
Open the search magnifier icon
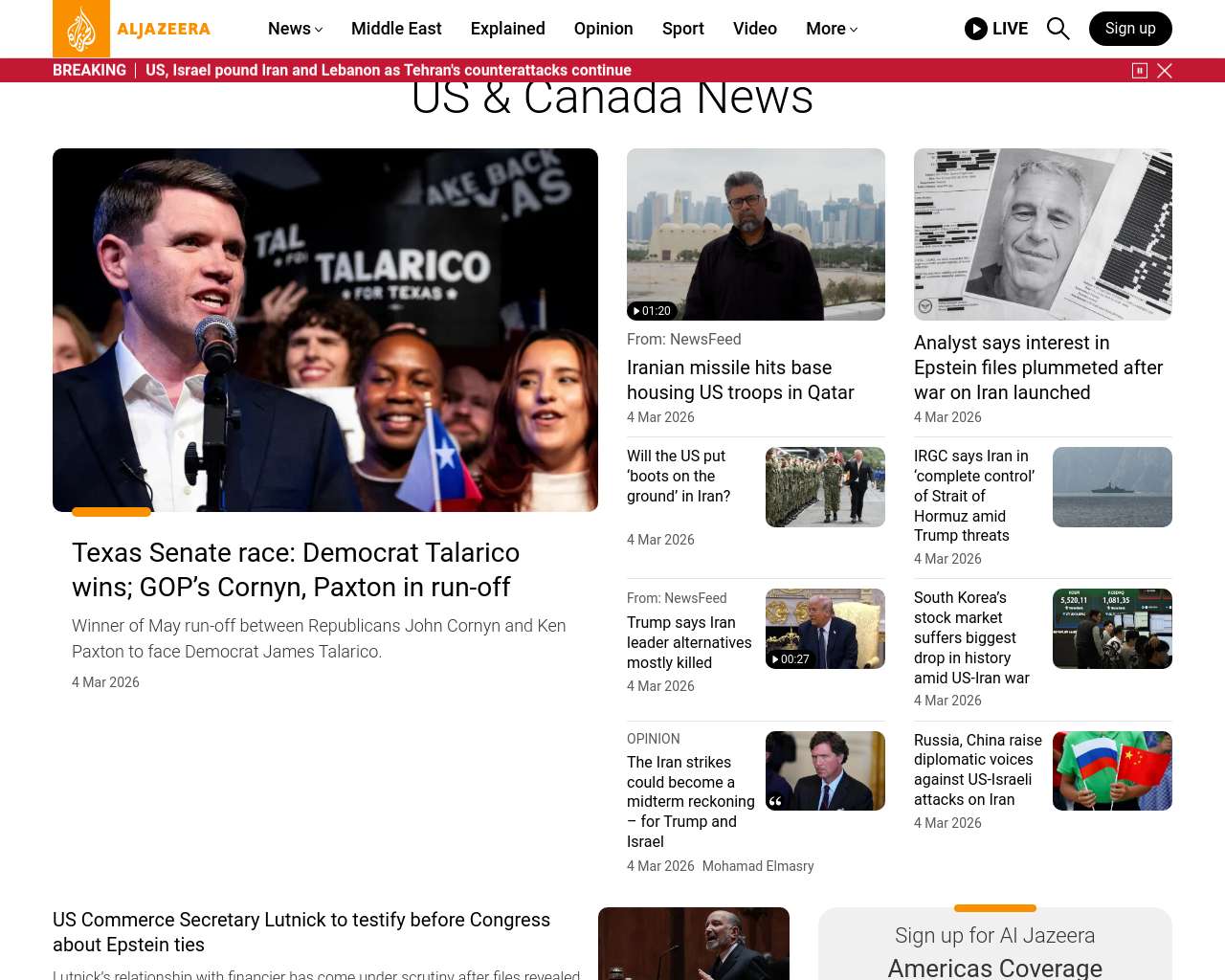click(x=1058, y=29)
